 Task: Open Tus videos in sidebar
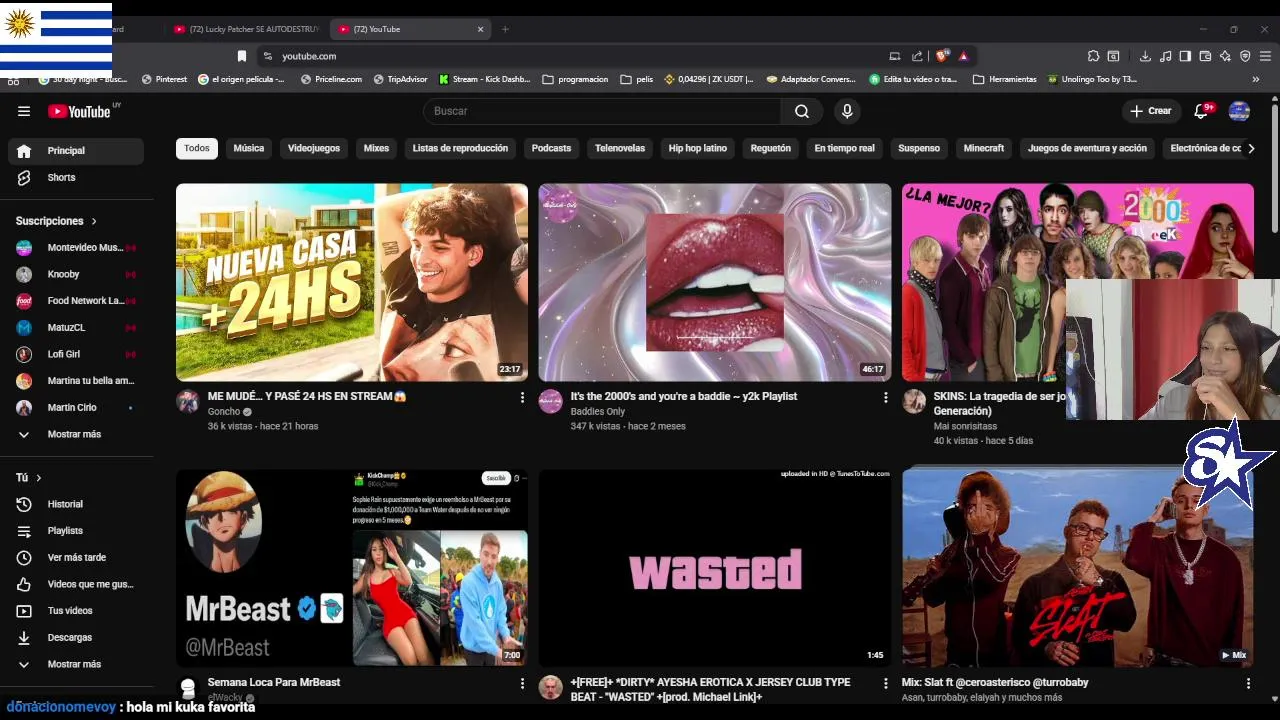click(x=76, y=611)
